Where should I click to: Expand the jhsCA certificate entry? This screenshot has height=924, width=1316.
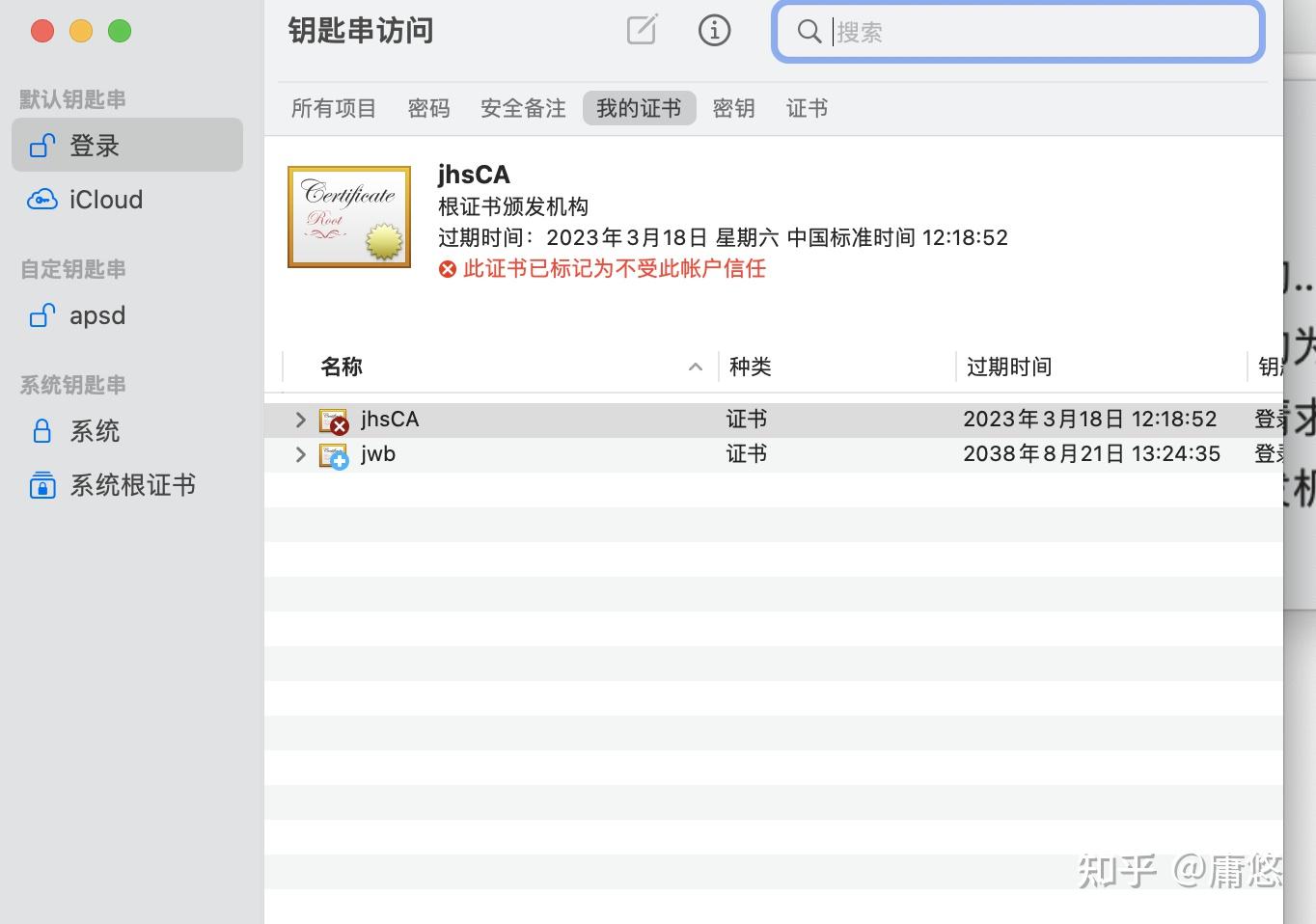[x=299, y=419]
